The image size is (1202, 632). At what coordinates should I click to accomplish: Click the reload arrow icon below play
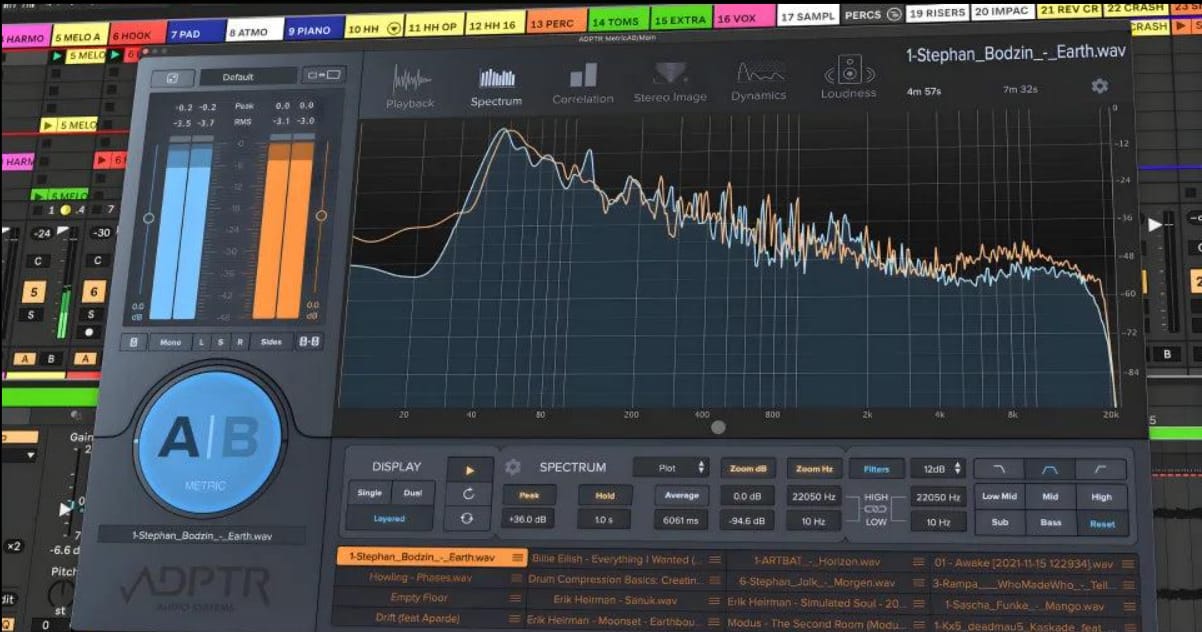(469, 494)
